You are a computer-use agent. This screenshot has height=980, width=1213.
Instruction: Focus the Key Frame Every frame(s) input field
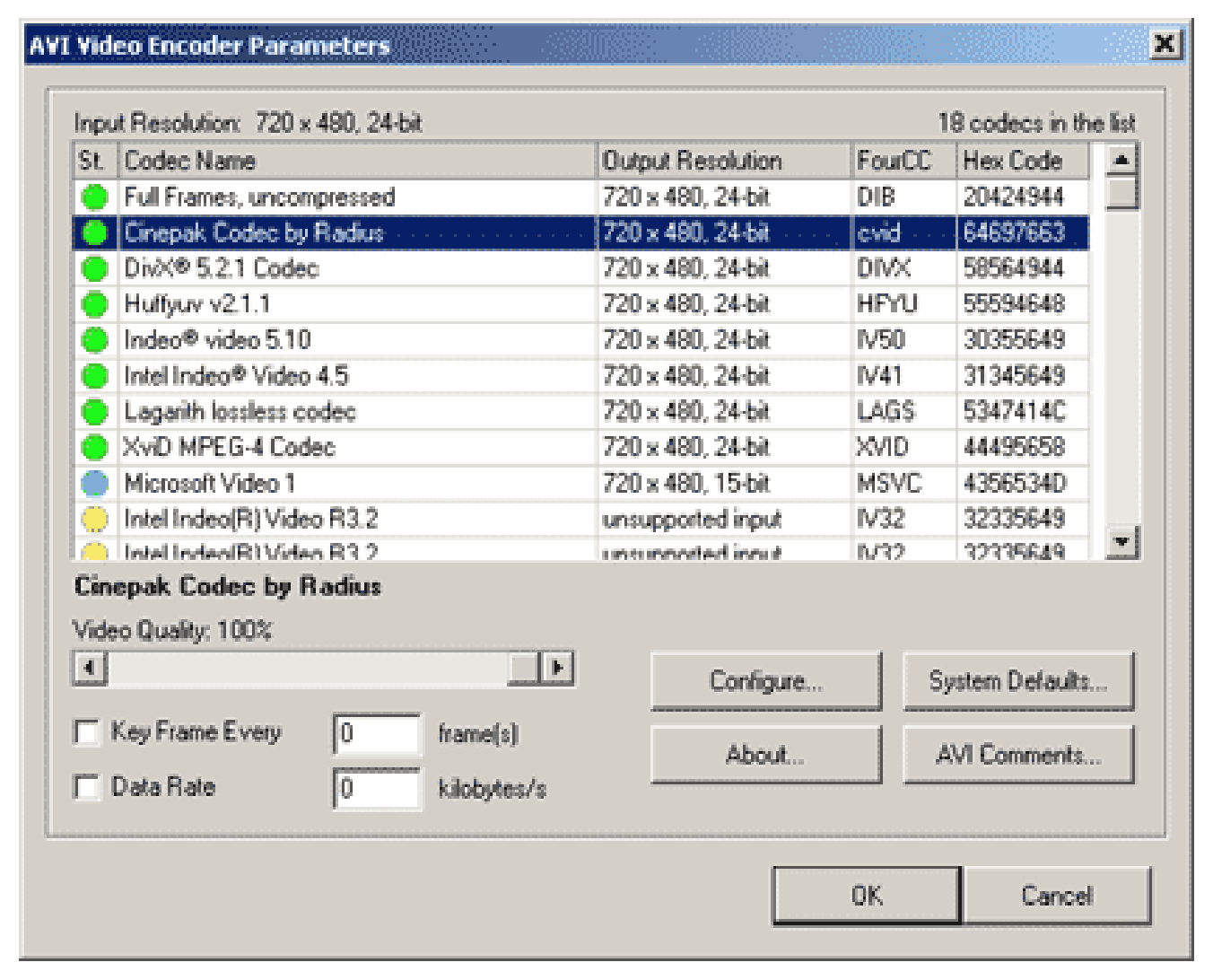point(377,733)
